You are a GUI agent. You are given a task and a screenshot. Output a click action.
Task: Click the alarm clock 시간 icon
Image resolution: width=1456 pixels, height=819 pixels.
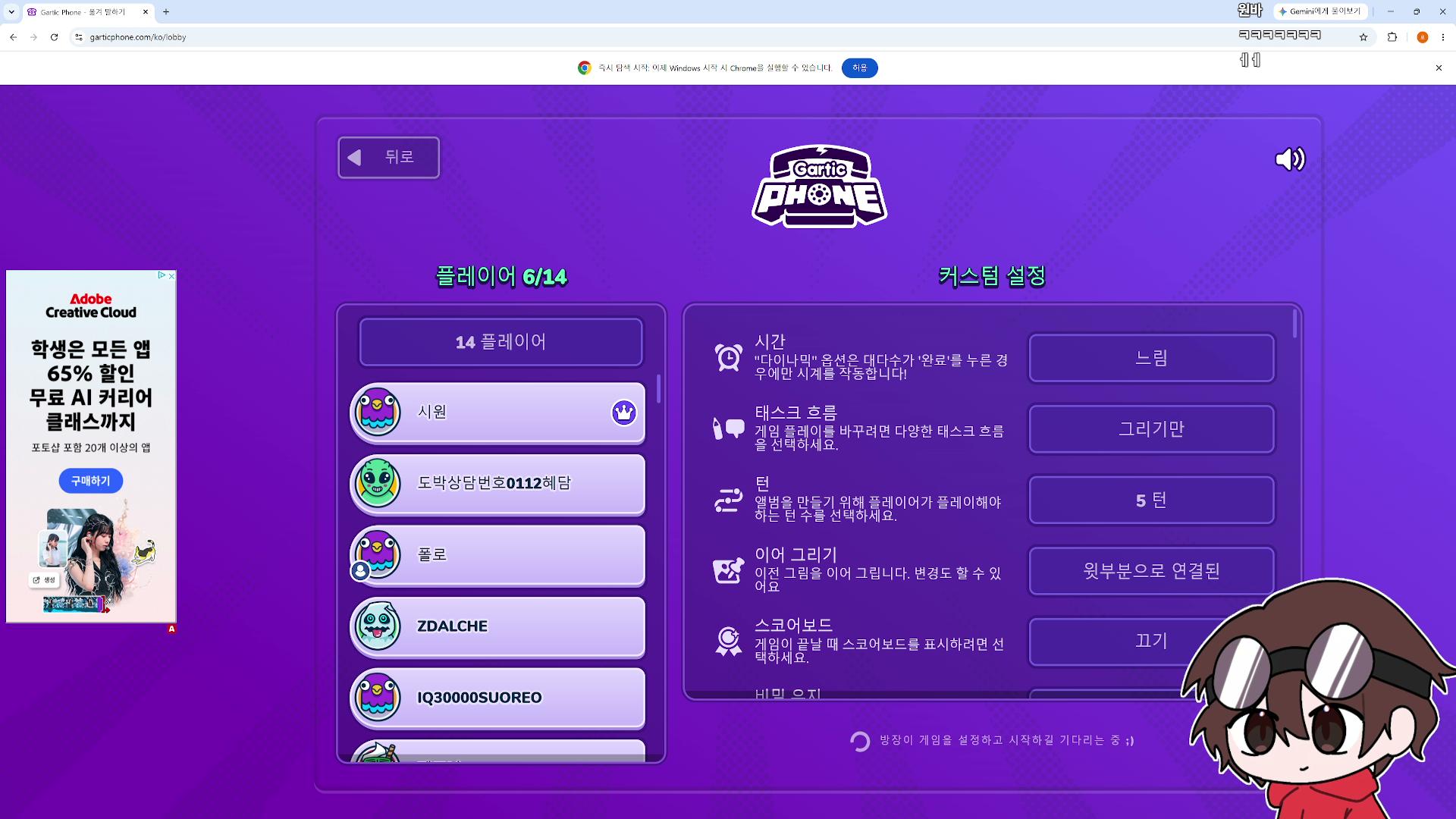coord(728,357)
